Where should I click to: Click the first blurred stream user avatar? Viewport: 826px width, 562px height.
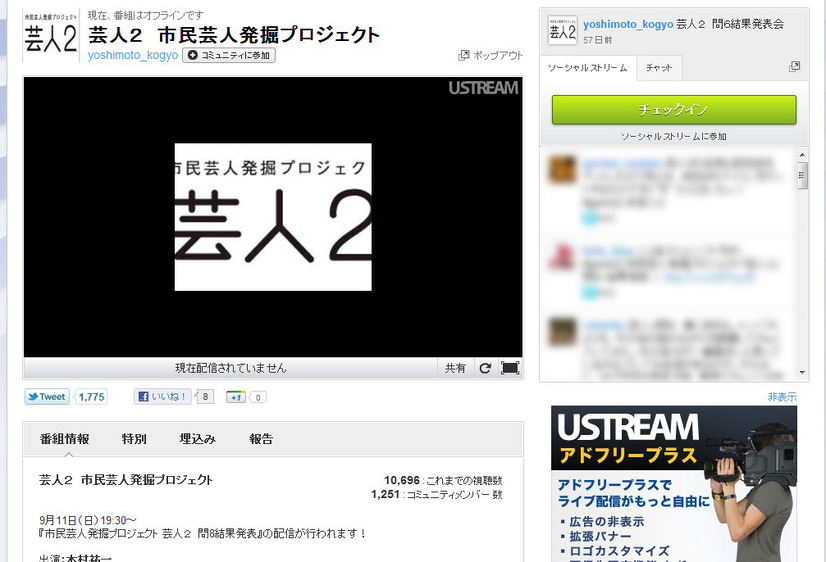[562, 169]
